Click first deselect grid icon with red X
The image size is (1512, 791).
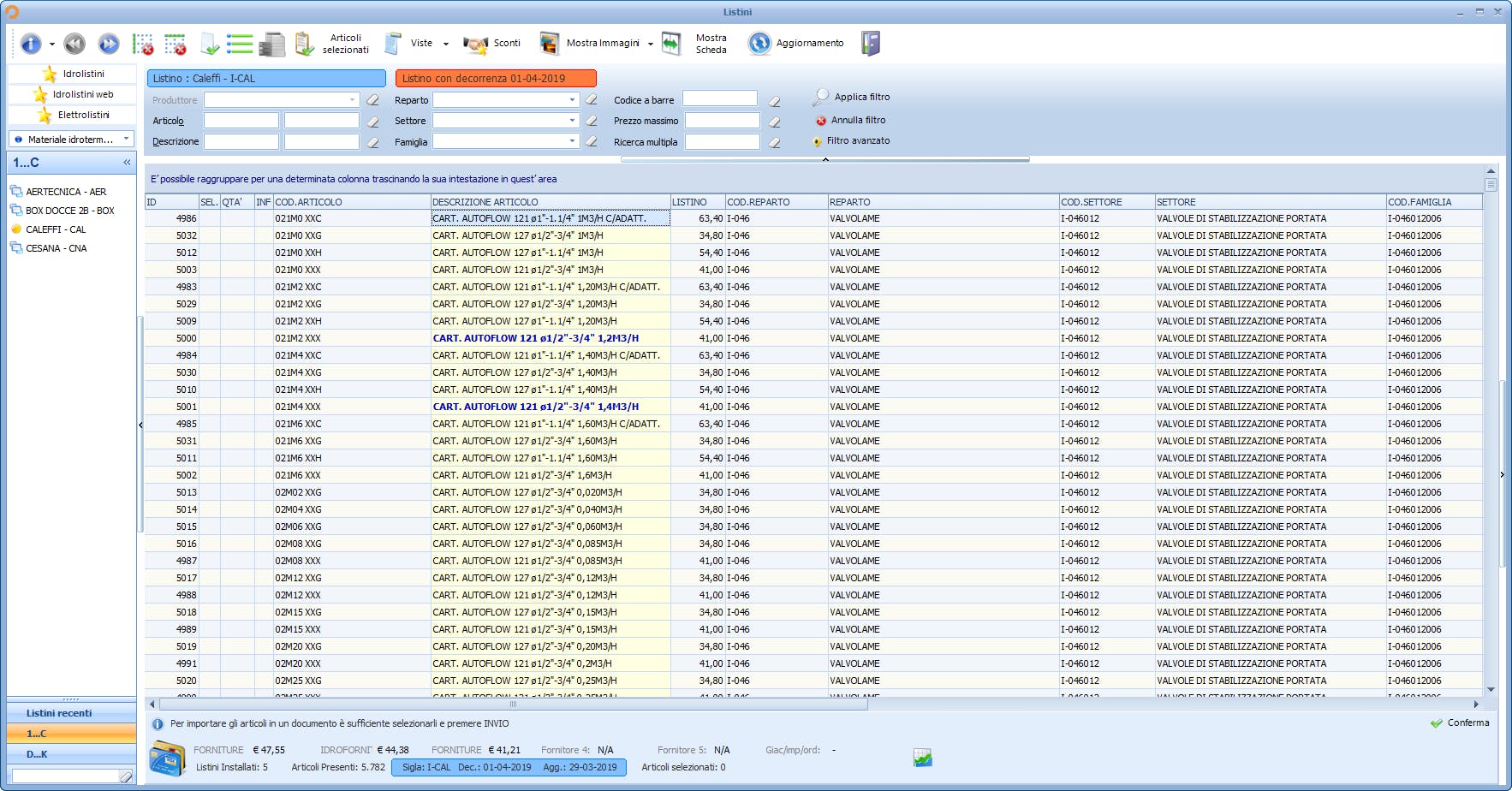click(143, 44)
